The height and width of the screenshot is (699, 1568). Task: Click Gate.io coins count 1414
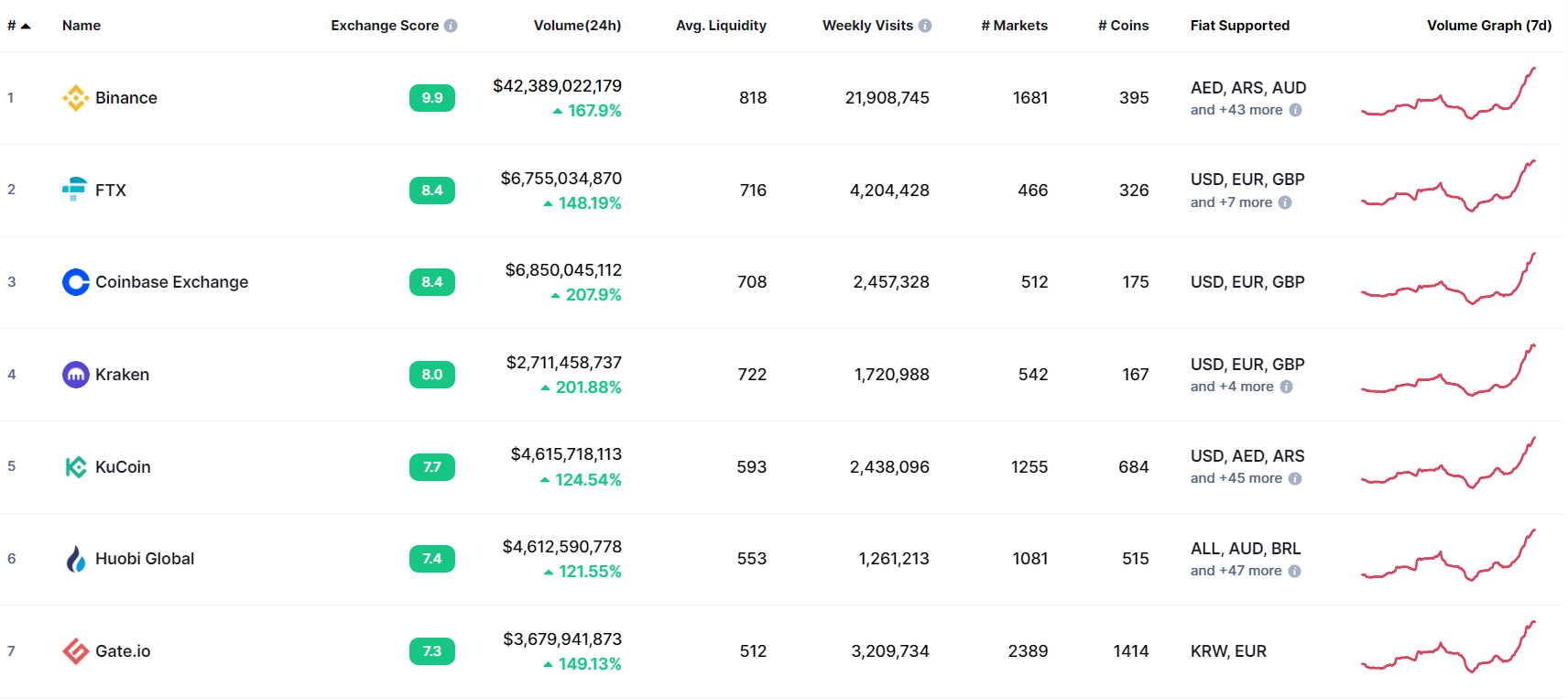pos(1131,651)
